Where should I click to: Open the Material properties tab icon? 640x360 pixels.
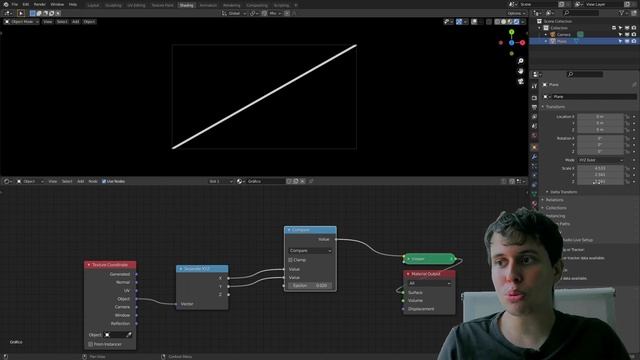pos(534,204)
